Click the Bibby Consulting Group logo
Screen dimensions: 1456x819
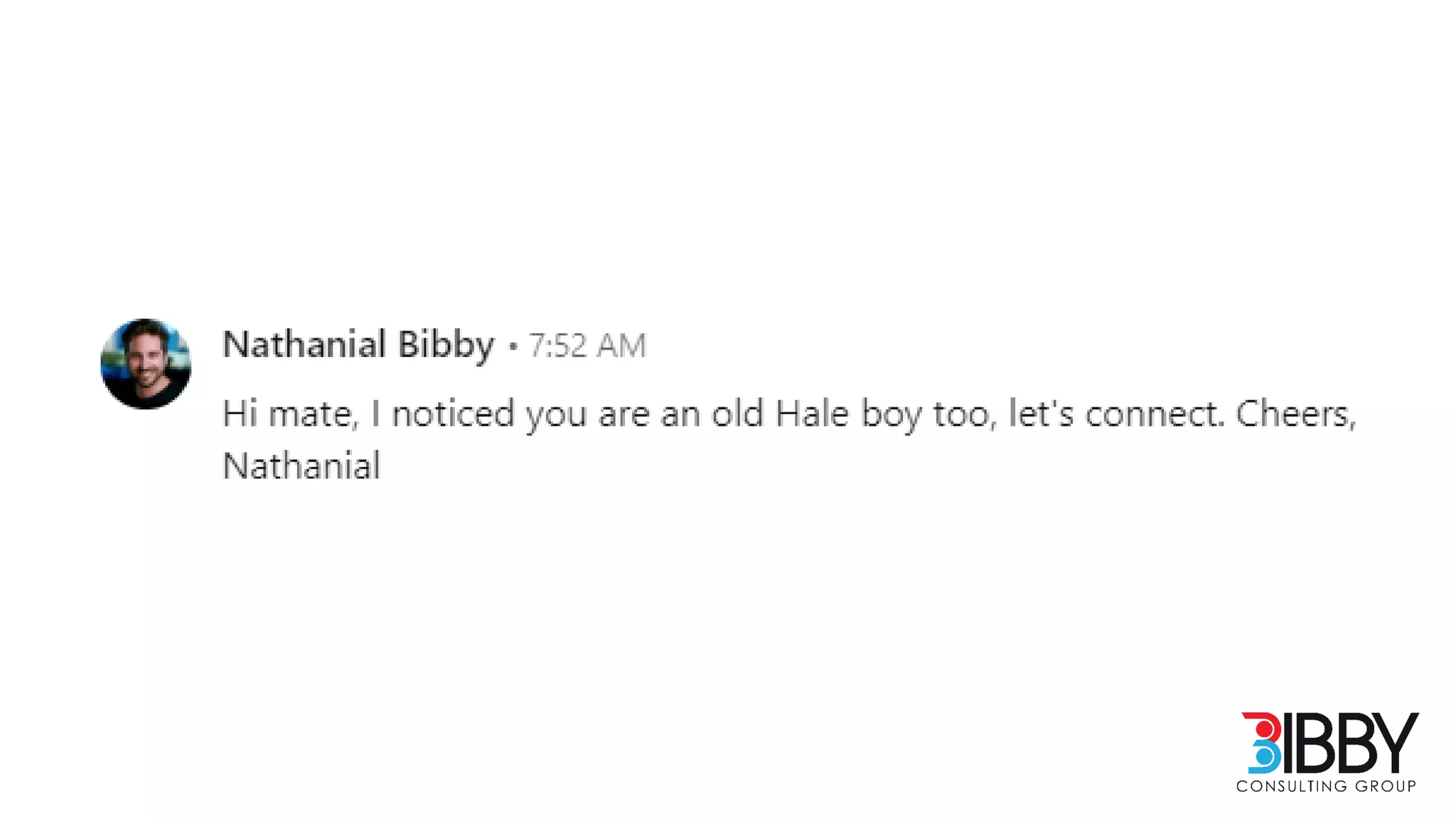[1327, 751]
